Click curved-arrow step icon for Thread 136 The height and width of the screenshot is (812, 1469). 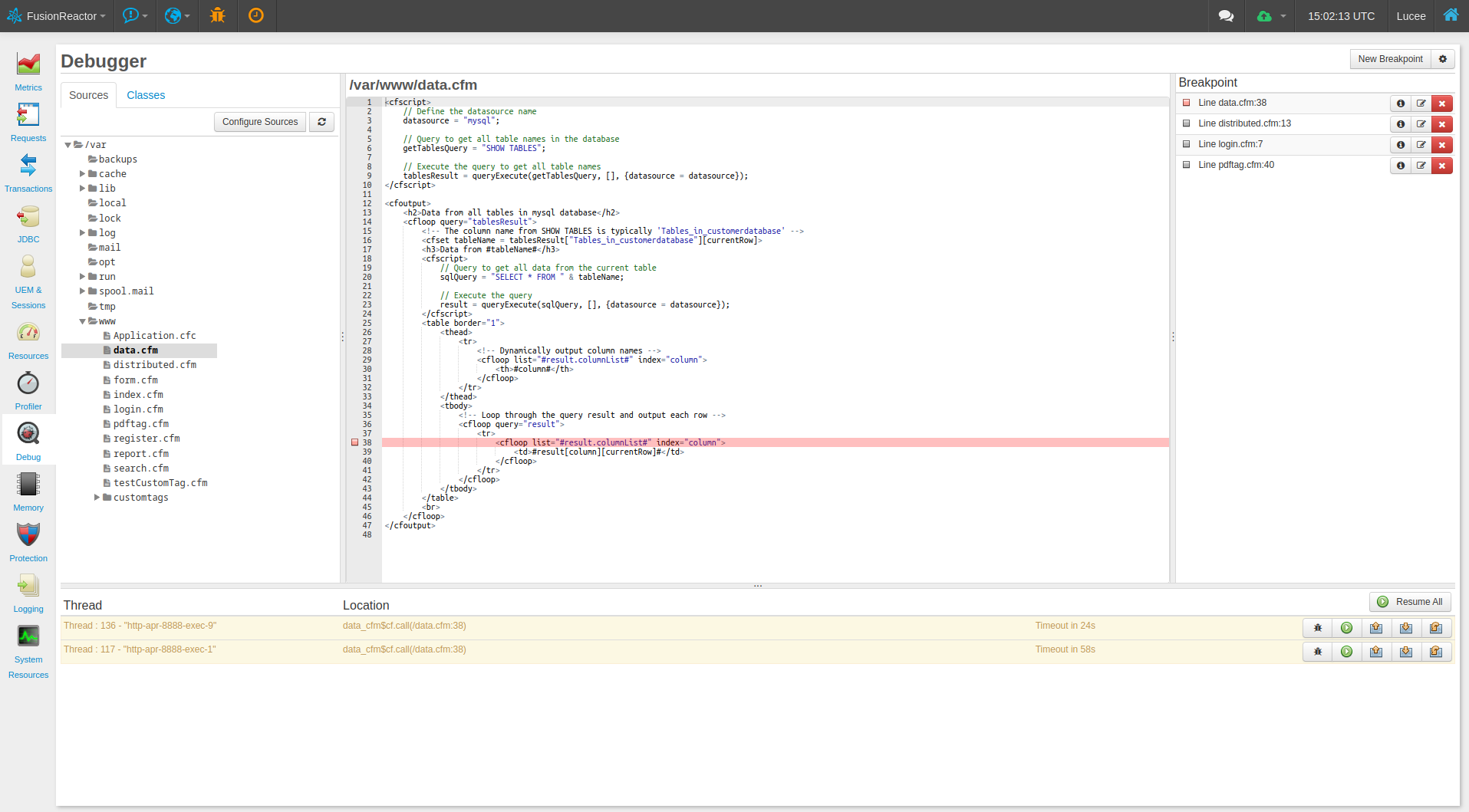1436,628
